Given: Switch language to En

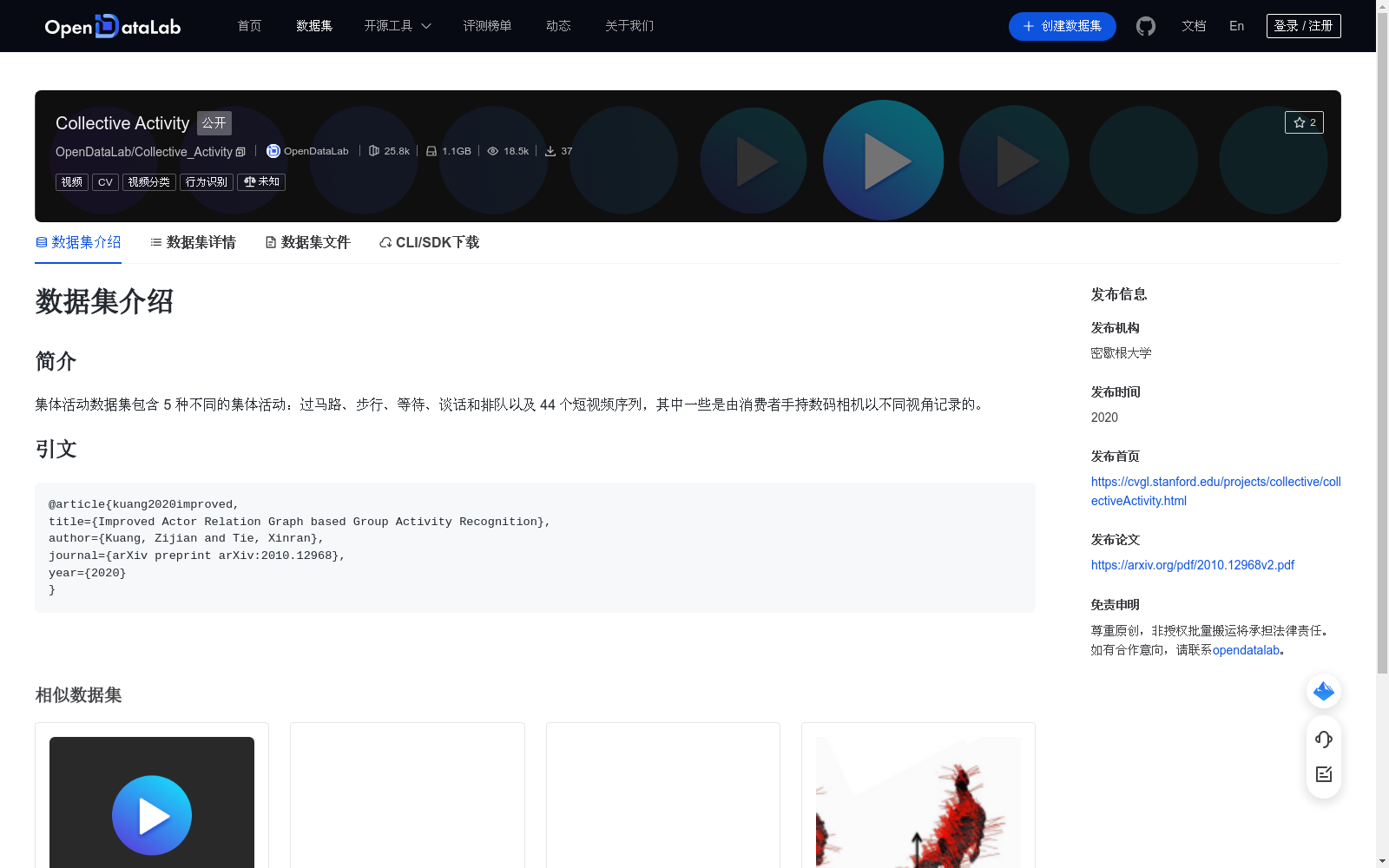Looking at the screenshot, I should [x=1236, y=26].
